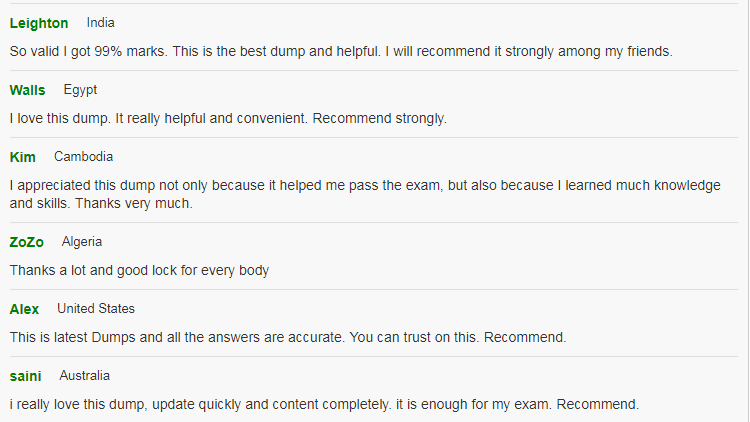Click the India country label
Screen dimensions: 750x422
pos(101,22)
